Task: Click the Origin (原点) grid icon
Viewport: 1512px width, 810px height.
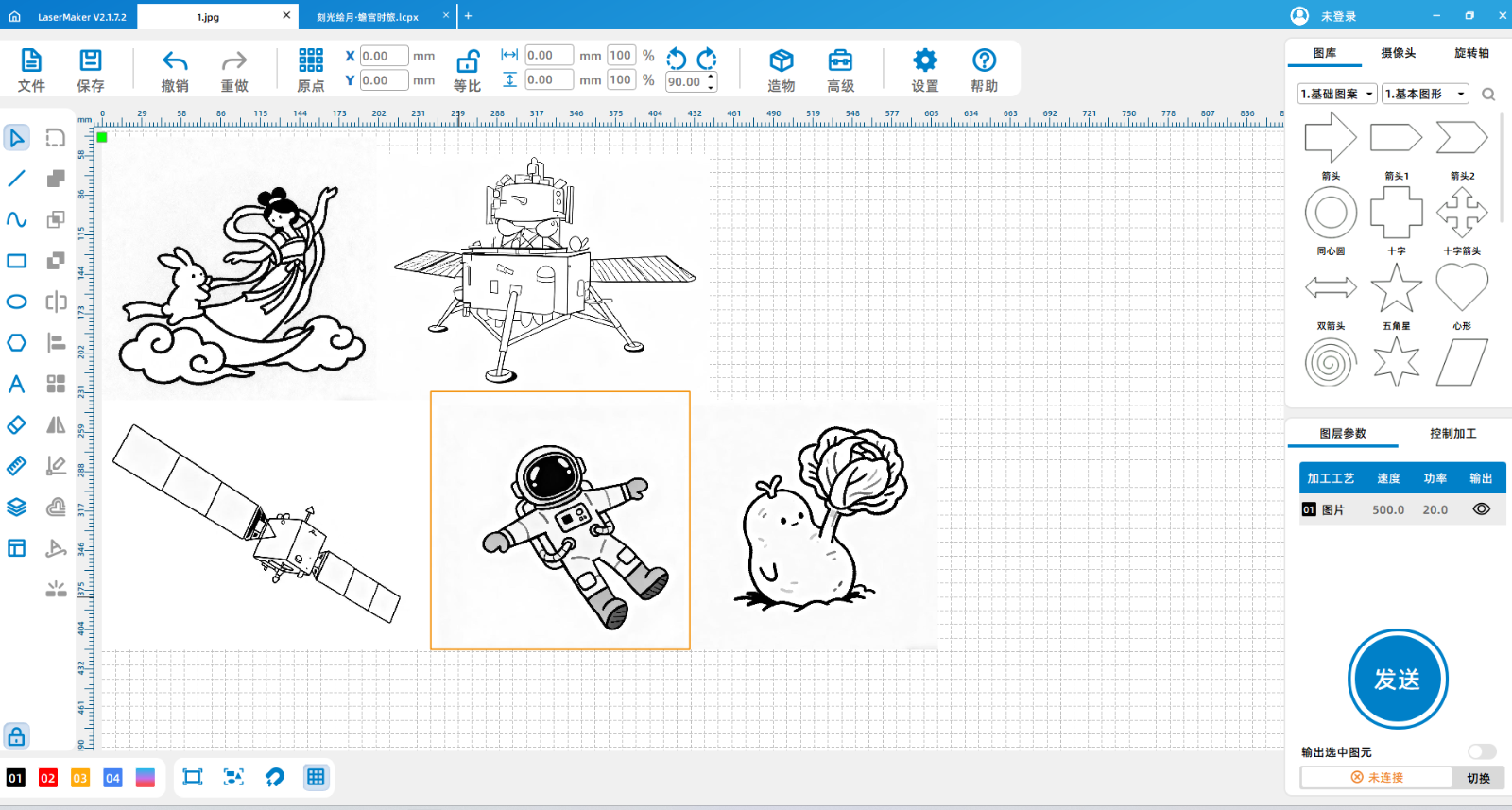Action: [x=311, y=61]
